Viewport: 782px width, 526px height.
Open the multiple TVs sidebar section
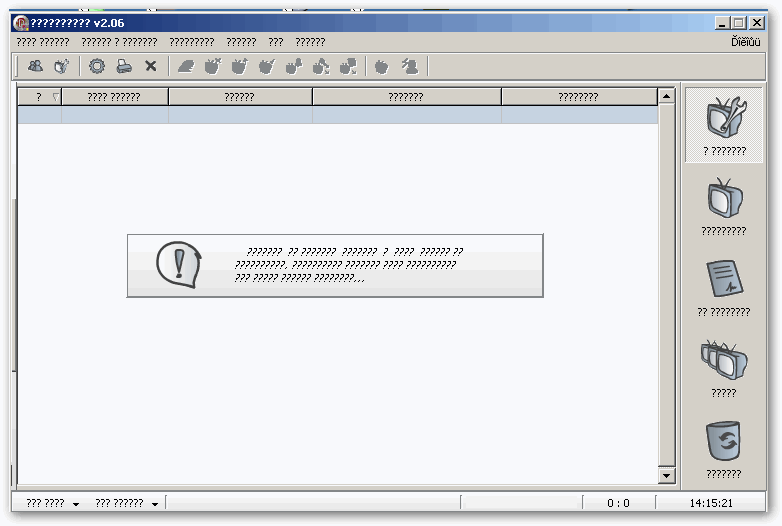(723, 366)
